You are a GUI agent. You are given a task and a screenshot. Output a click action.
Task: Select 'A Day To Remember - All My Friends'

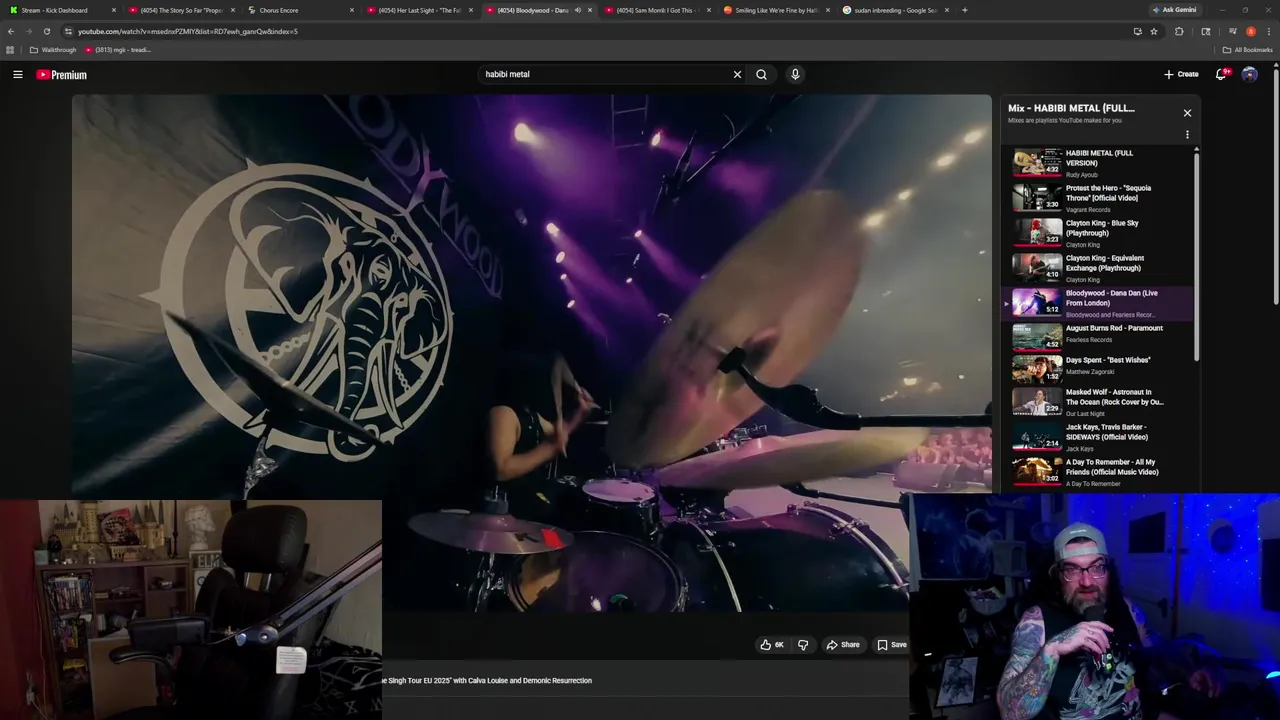pyautogui.click(x=1098, y=472)
